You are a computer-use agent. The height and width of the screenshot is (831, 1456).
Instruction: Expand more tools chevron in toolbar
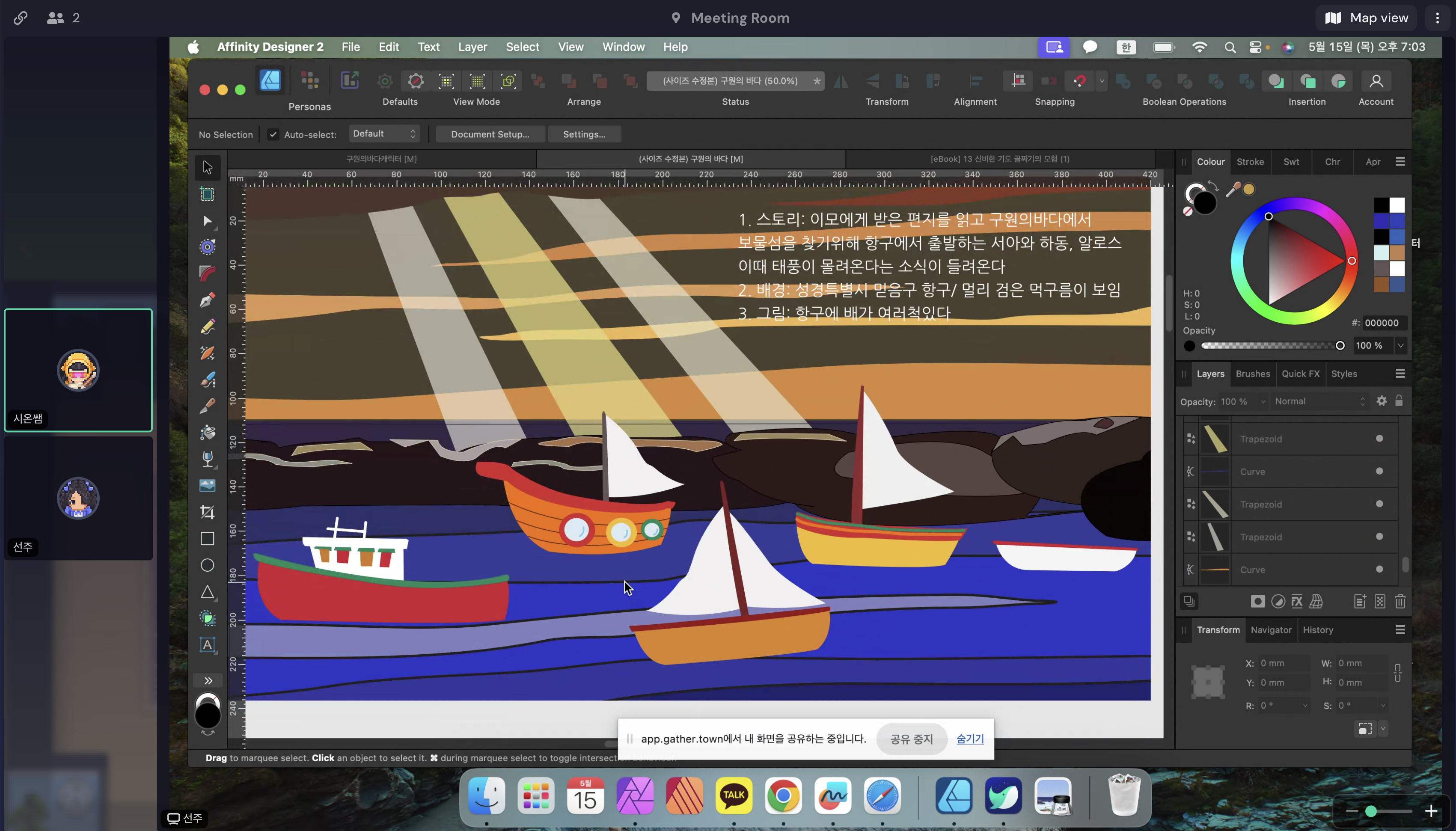[208, 680]
